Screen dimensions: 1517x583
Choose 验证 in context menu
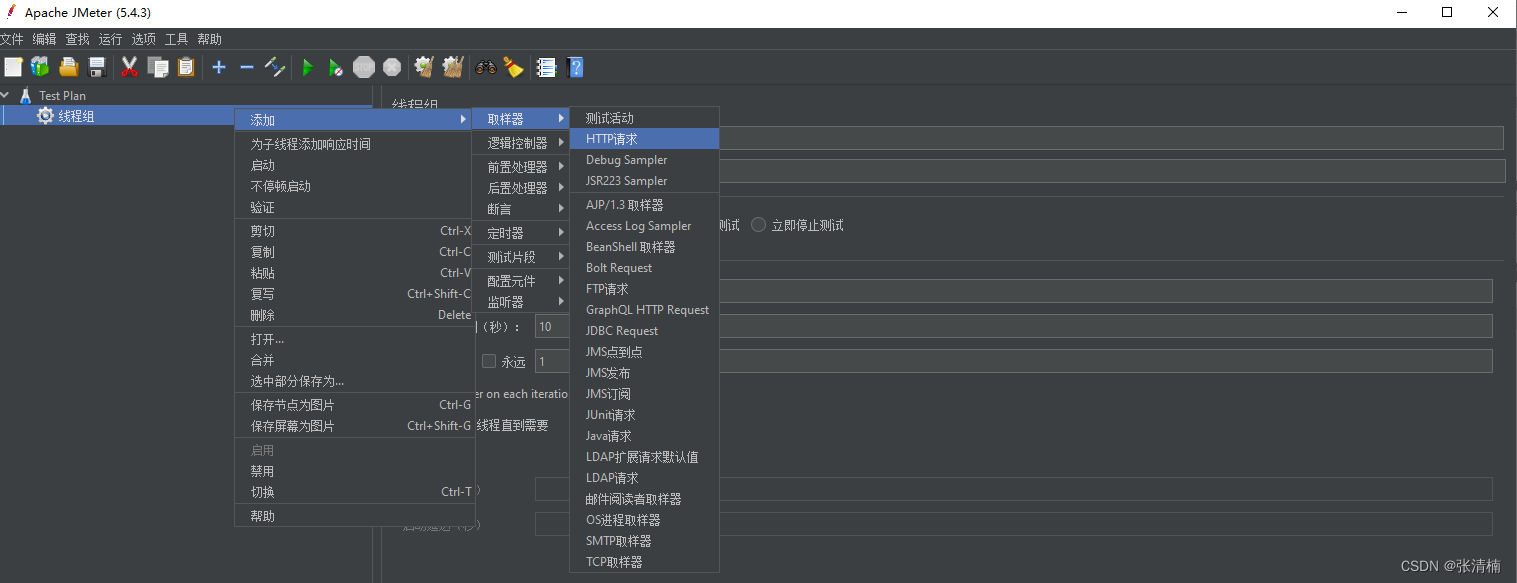coord(353,207)
